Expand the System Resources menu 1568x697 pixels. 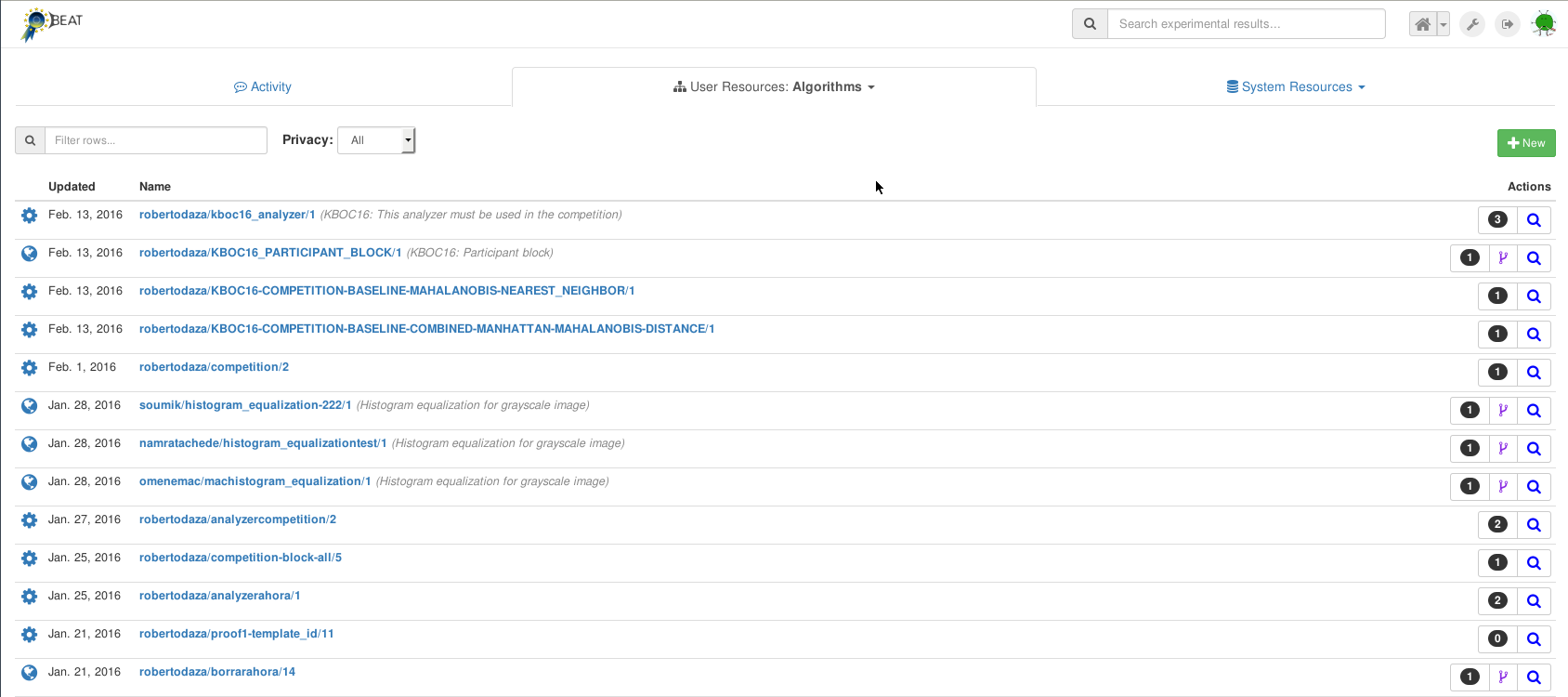click(x=1296, y=86)
